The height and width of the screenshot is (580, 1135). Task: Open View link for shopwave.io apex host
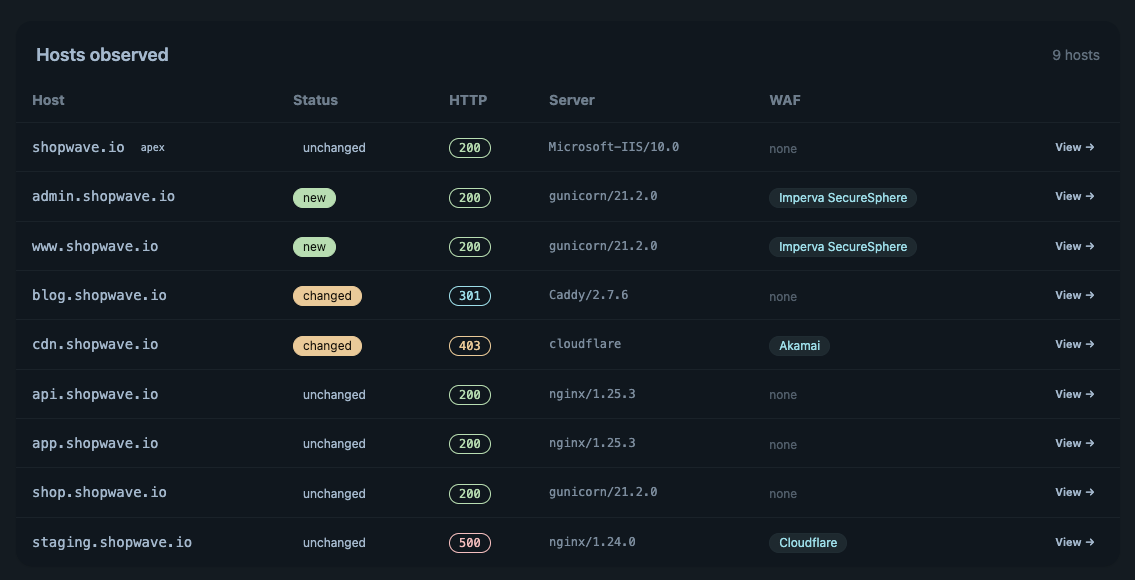click(x=1074, y=147)
